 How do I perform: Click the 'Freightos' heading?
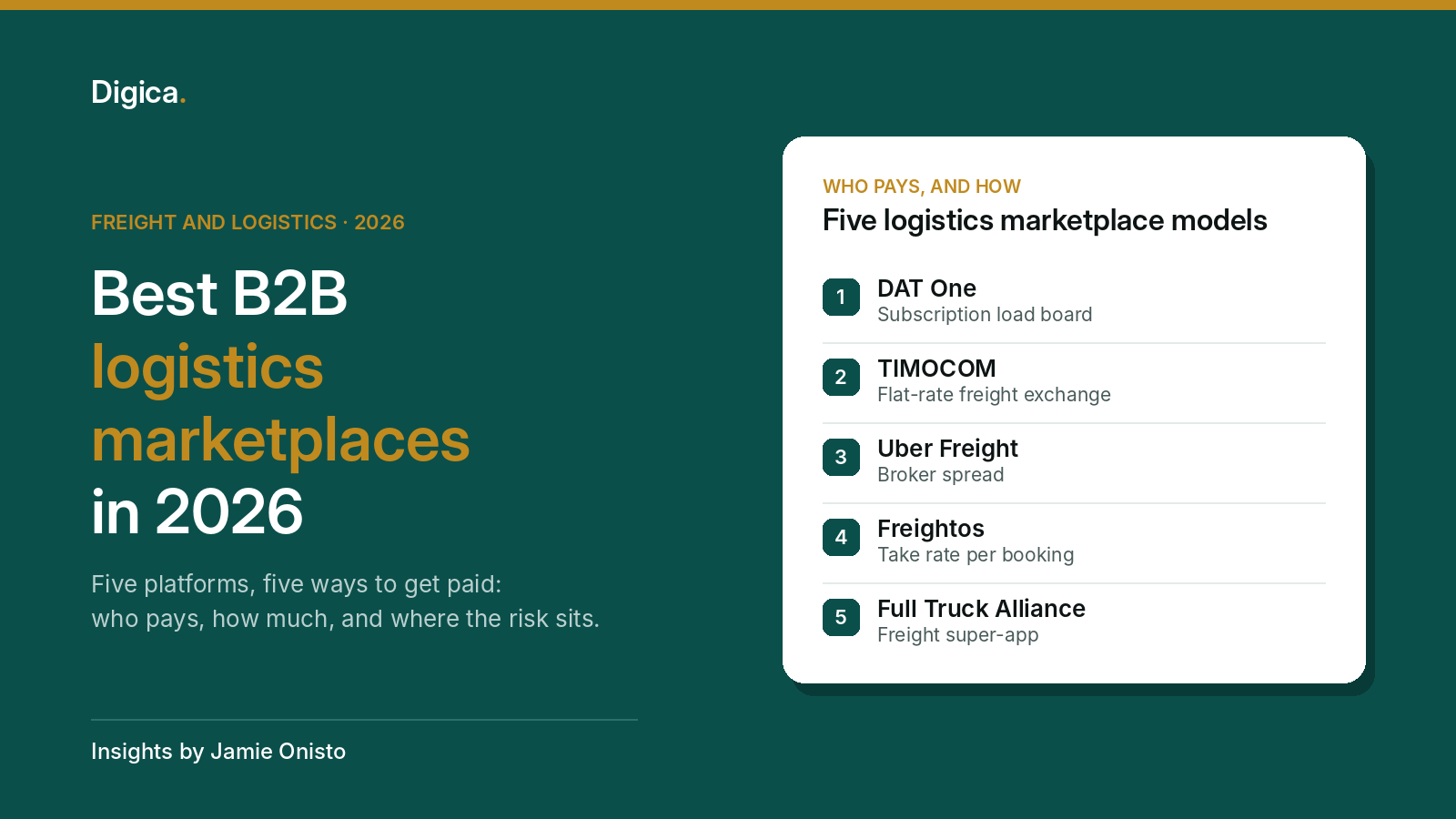pyautogui.click(x=931, y=529)
